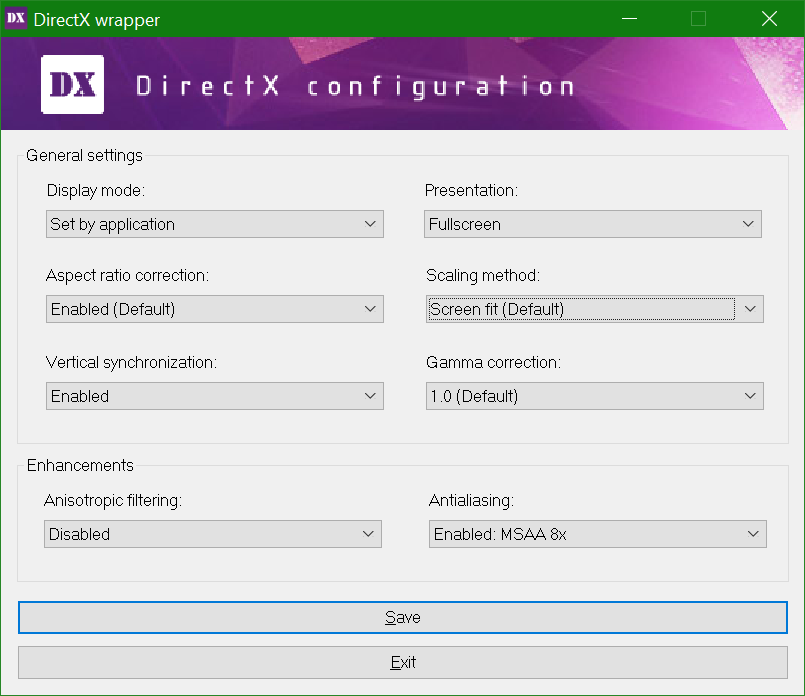Screen dimensions: 805x696
Task: Expand the Vertical synchronization dropdown
Action: (215, 396)
